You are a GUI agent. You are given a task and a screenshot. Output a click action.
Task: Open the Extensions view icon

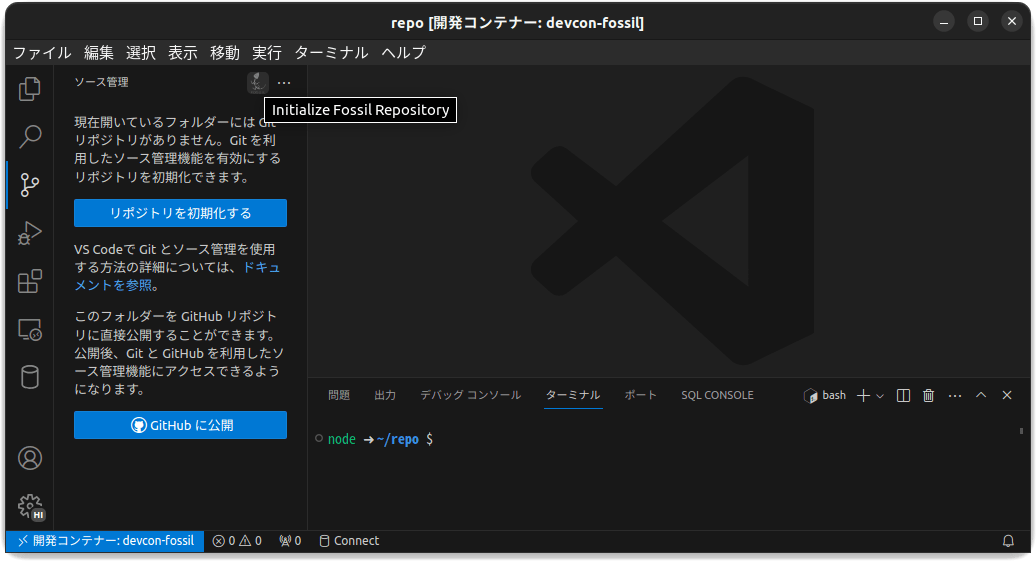[30, 281]
